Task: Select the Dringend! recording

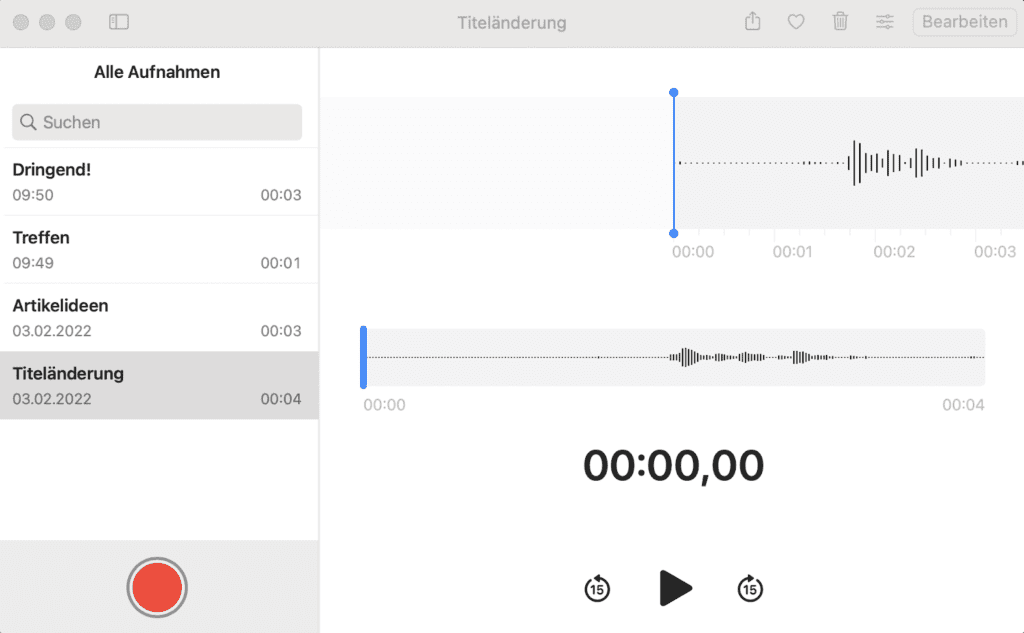Action: coord(156,181)
